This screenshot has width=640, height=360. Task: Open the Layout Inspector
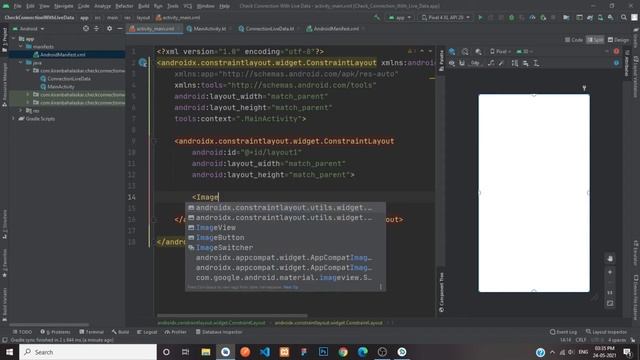click(606, 332)
